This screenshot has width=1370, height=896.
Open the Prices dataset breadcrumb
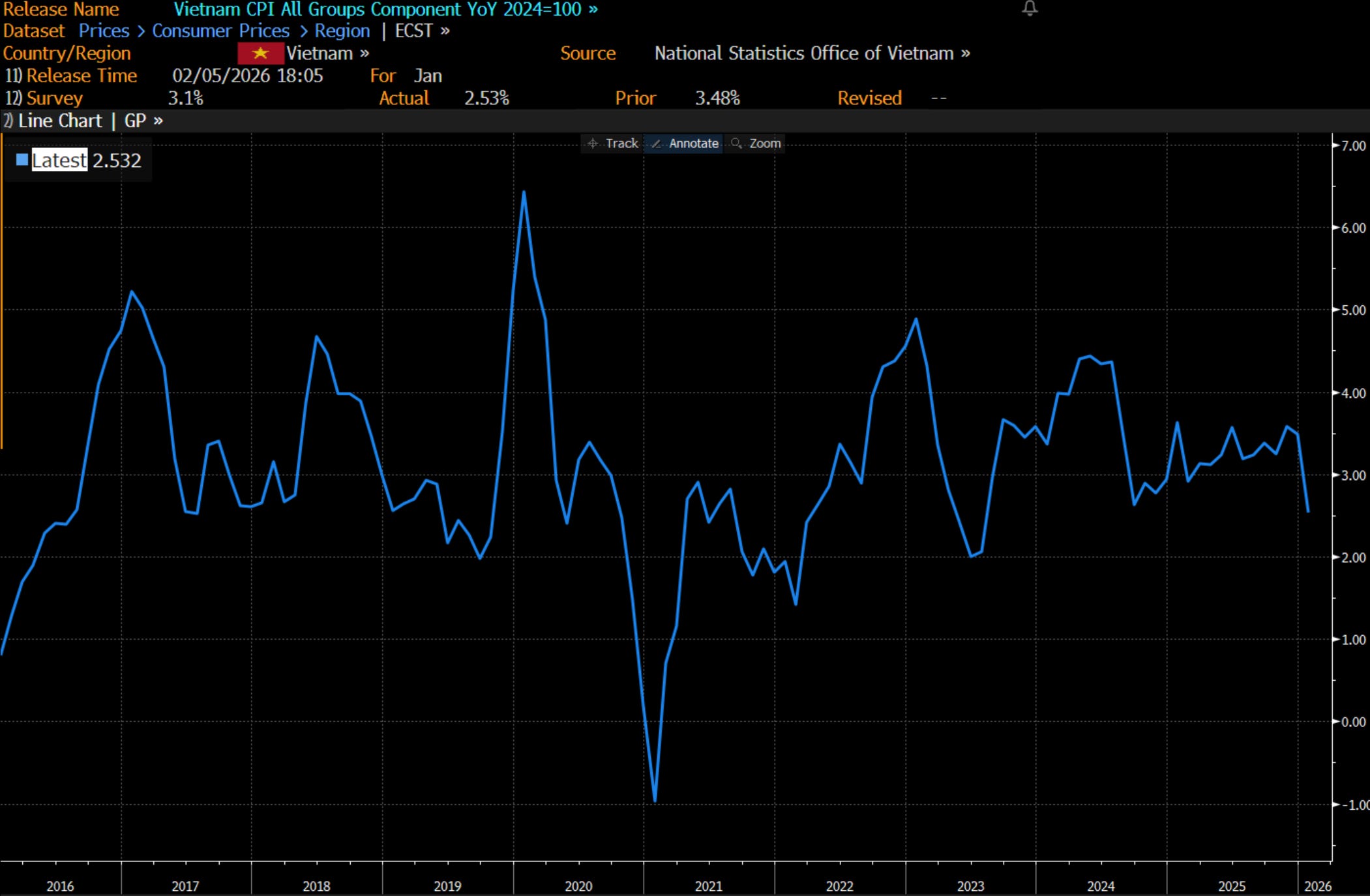104,31
